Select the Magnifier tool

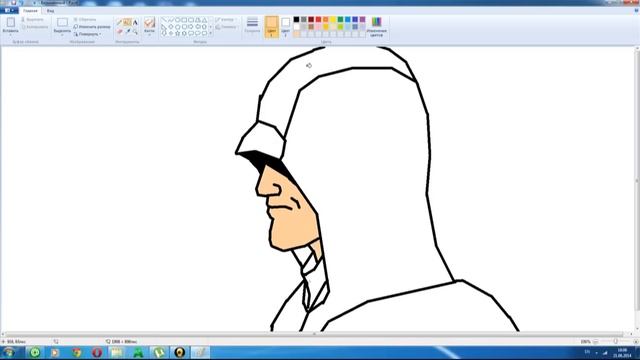click(135, 31)
